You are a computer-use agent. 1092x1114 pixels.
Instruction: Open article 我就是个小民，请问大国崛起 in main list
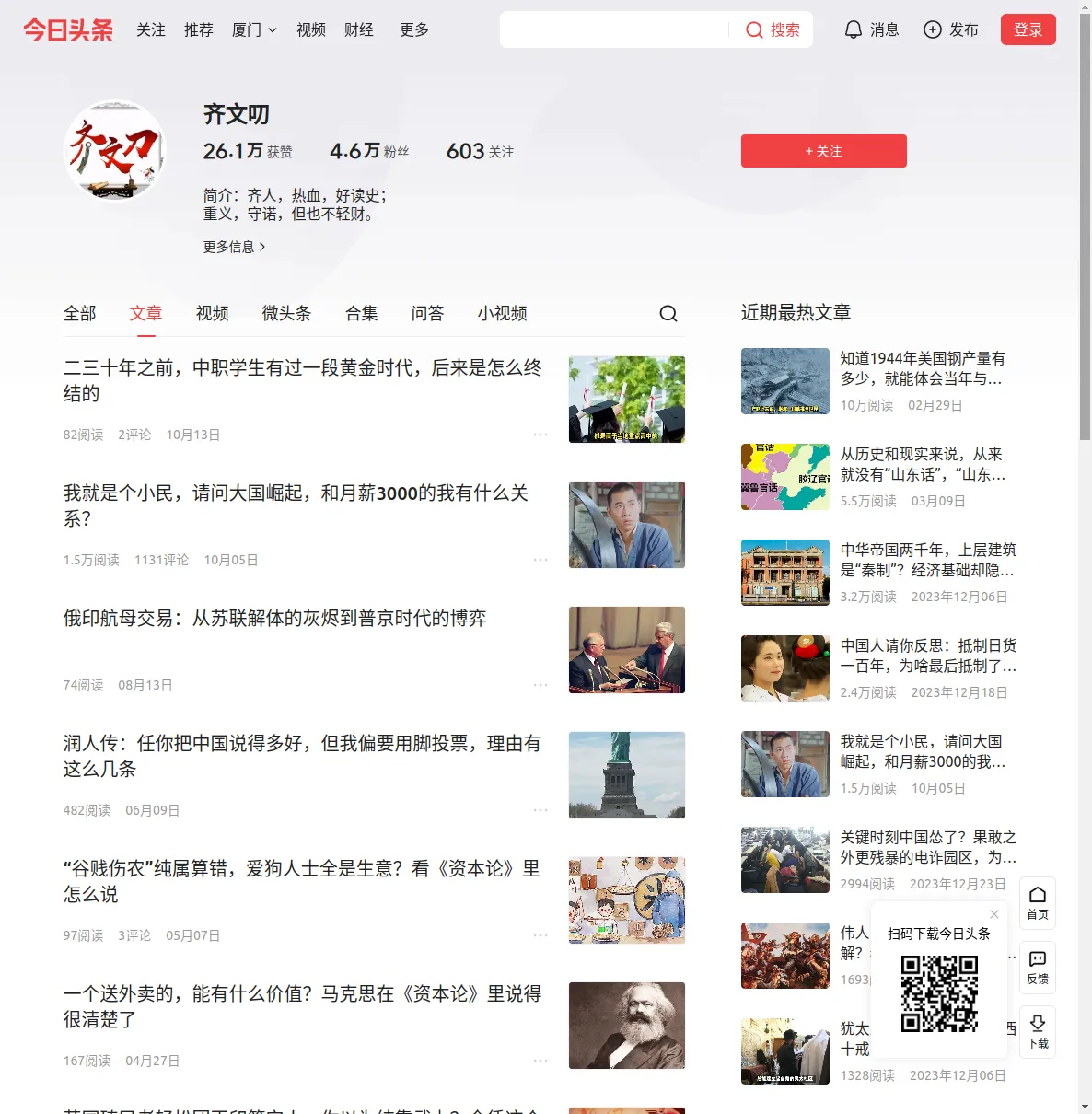296,505
